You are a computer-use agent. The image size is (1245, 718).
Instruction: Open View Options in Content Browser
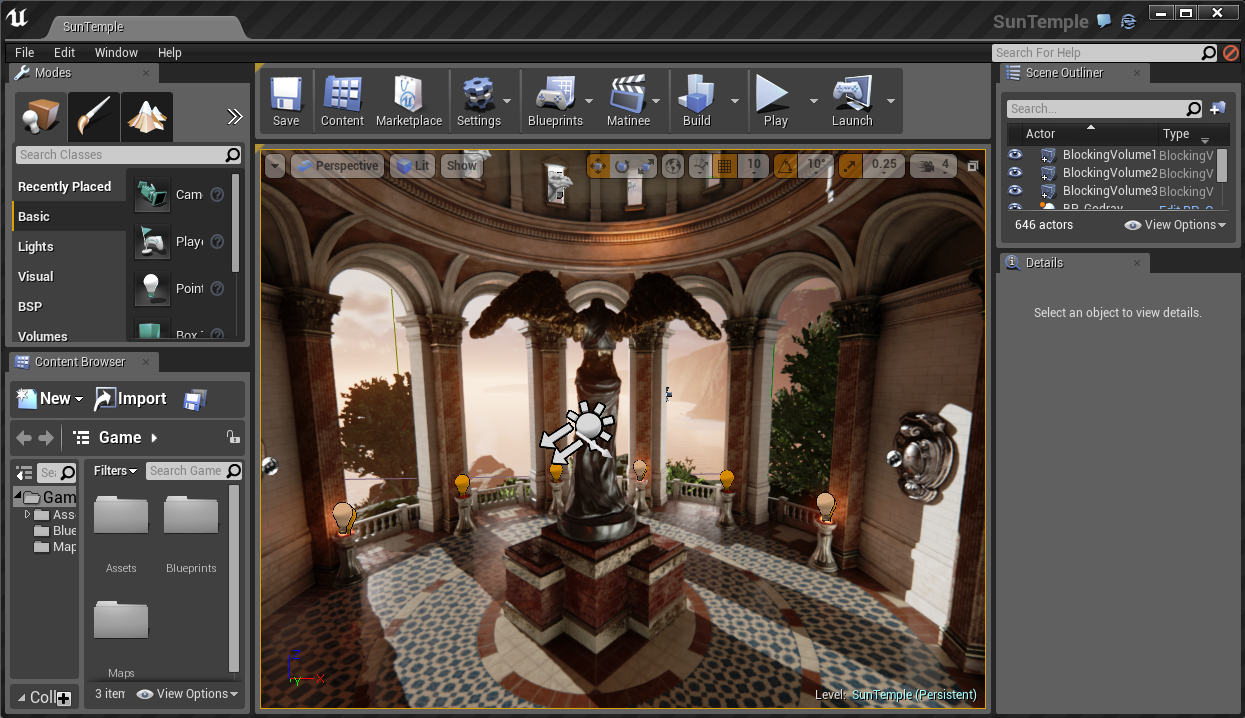[x=188, y=694]
